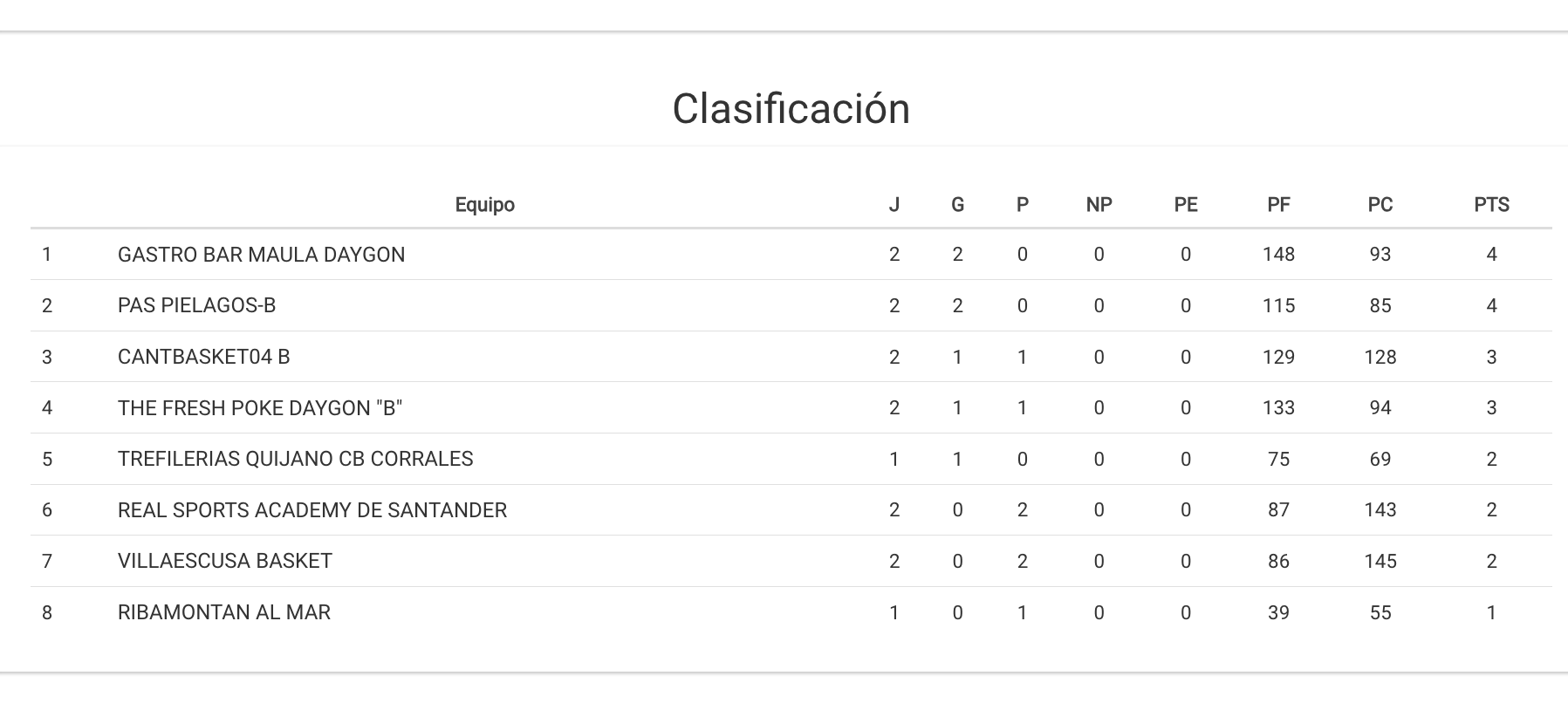Select team GASTRO BAR MAULA DAYGON
The image size is (1568, 710).
(x=261, y=255)
